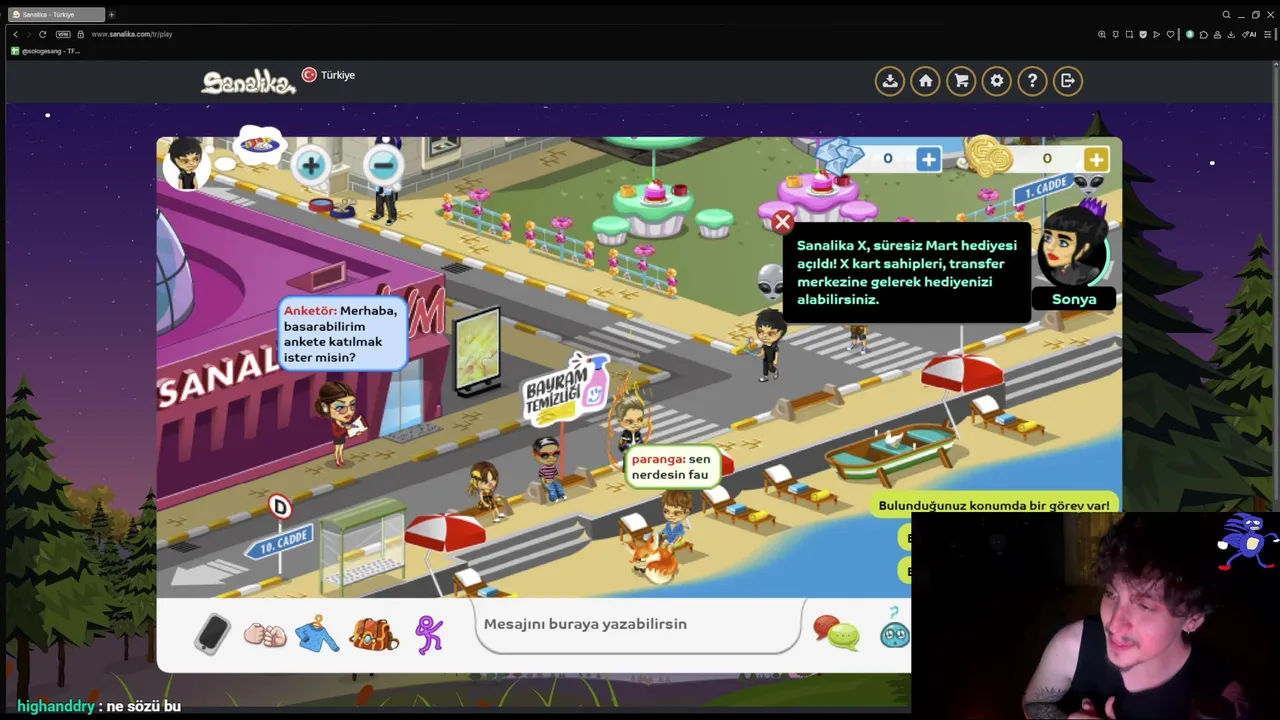The height and width of the screenshot is (720, 1280).
Task: Click the 'Bulunduğunuz konumda bir görev var!' notice
Action: point(994,505)
